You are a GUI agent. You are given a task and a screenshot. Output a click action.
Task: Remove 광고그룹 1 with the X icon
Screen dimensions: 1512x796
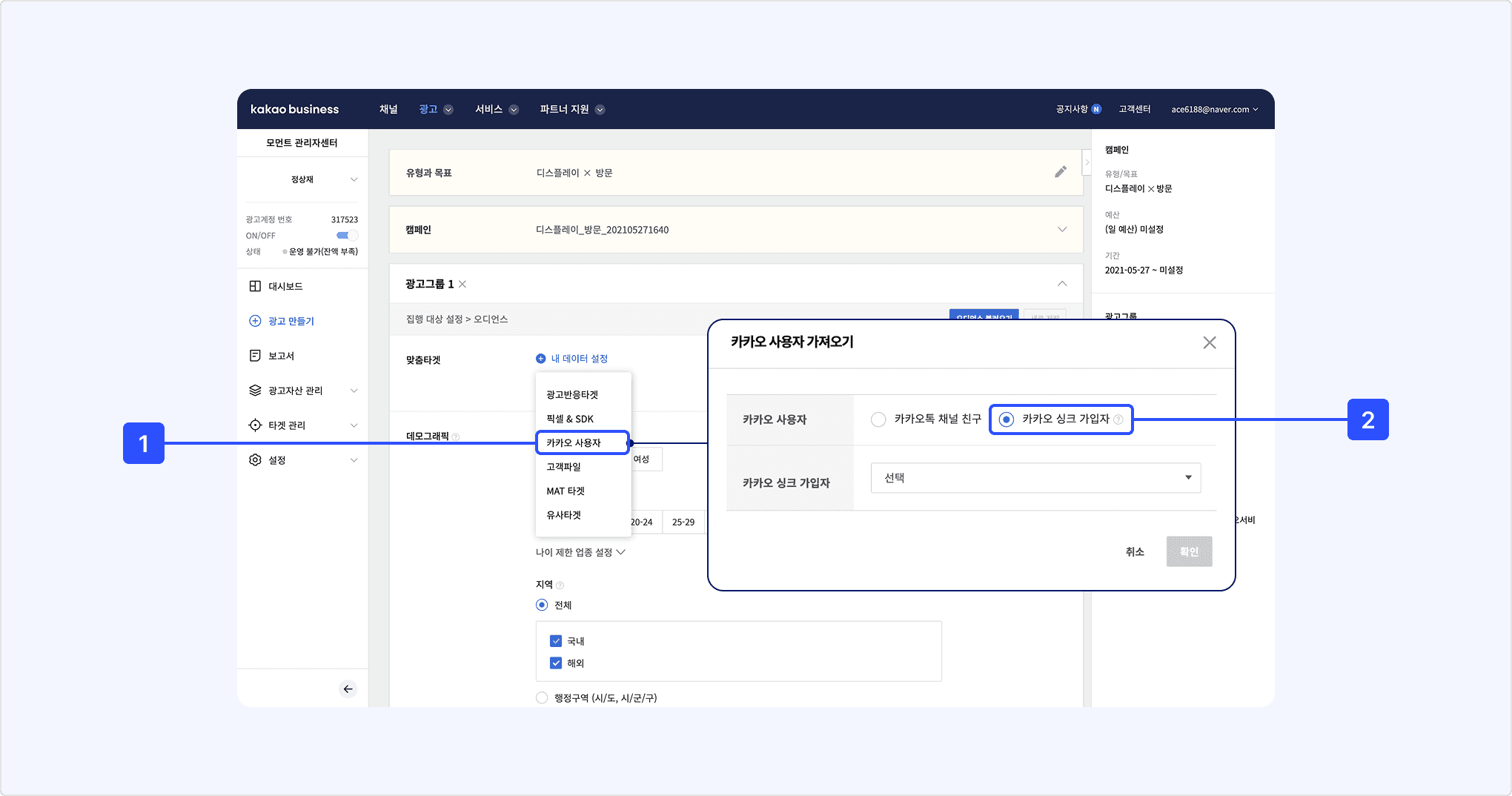tap(462, 285)
